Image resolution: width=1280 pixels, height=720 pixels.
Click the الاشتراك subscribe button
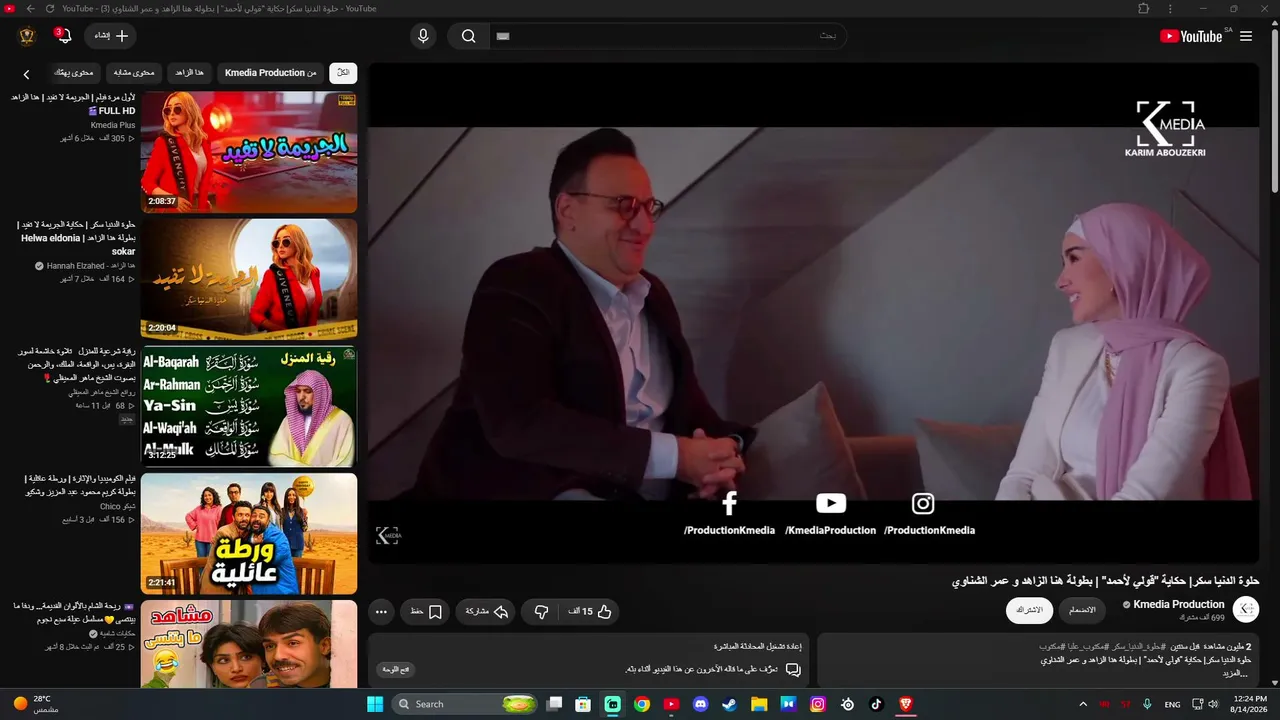point(1029,610)
